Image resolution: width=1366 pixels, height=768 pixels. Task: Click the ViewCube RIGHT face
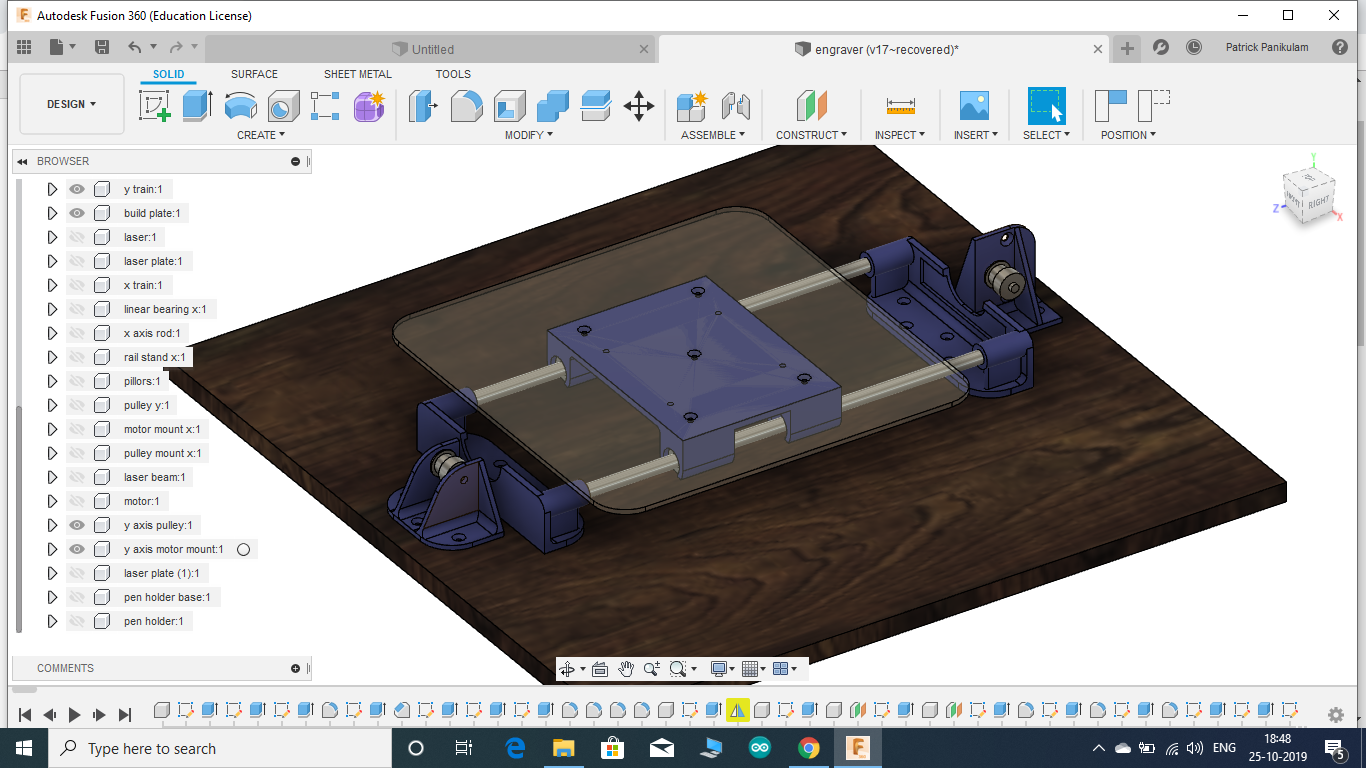(1318, 201)
